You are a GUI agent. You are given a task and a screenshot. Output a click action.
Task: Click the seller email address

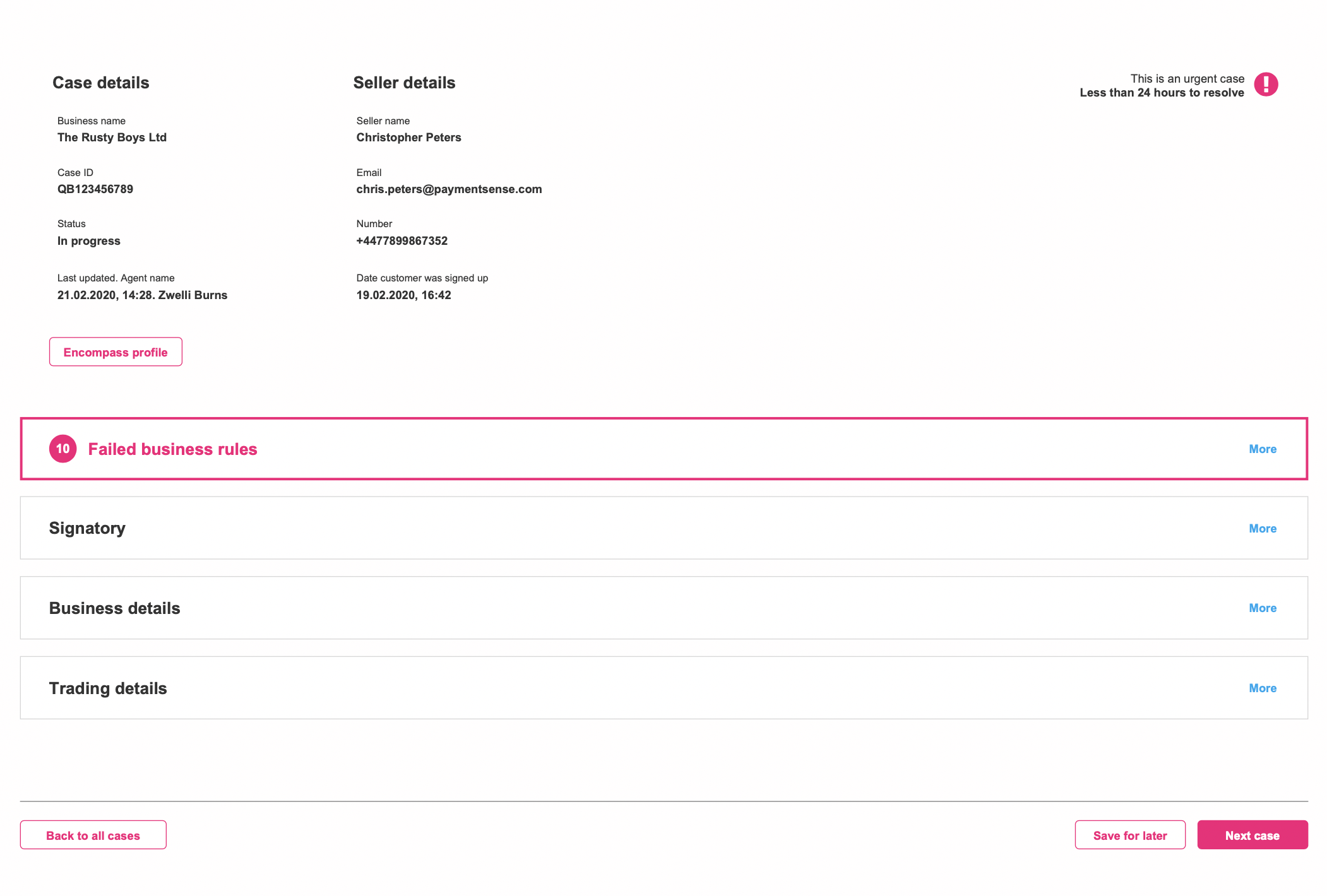tap(449, 189)
